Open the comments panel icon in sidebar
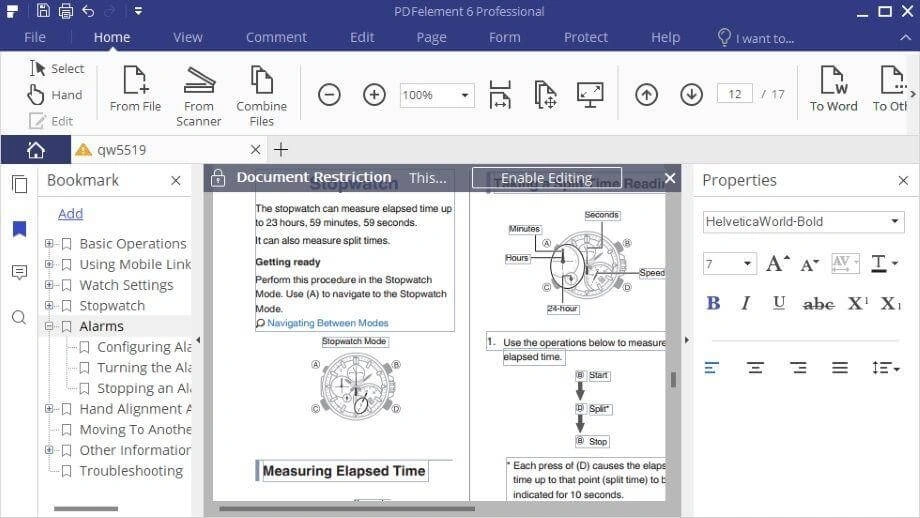Screen dimensions: 920x518 [x=19, y=272]
